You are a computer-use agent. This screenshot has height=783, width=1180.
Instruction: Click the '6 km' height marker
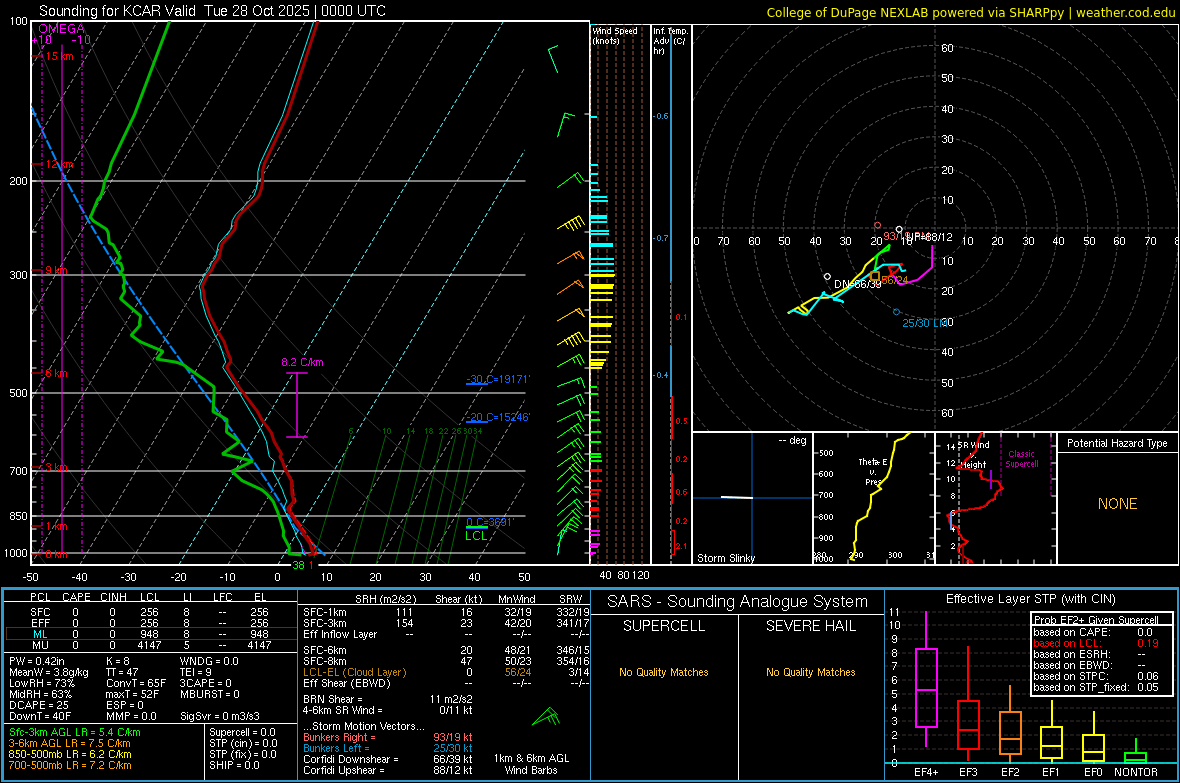pos(56,373)
